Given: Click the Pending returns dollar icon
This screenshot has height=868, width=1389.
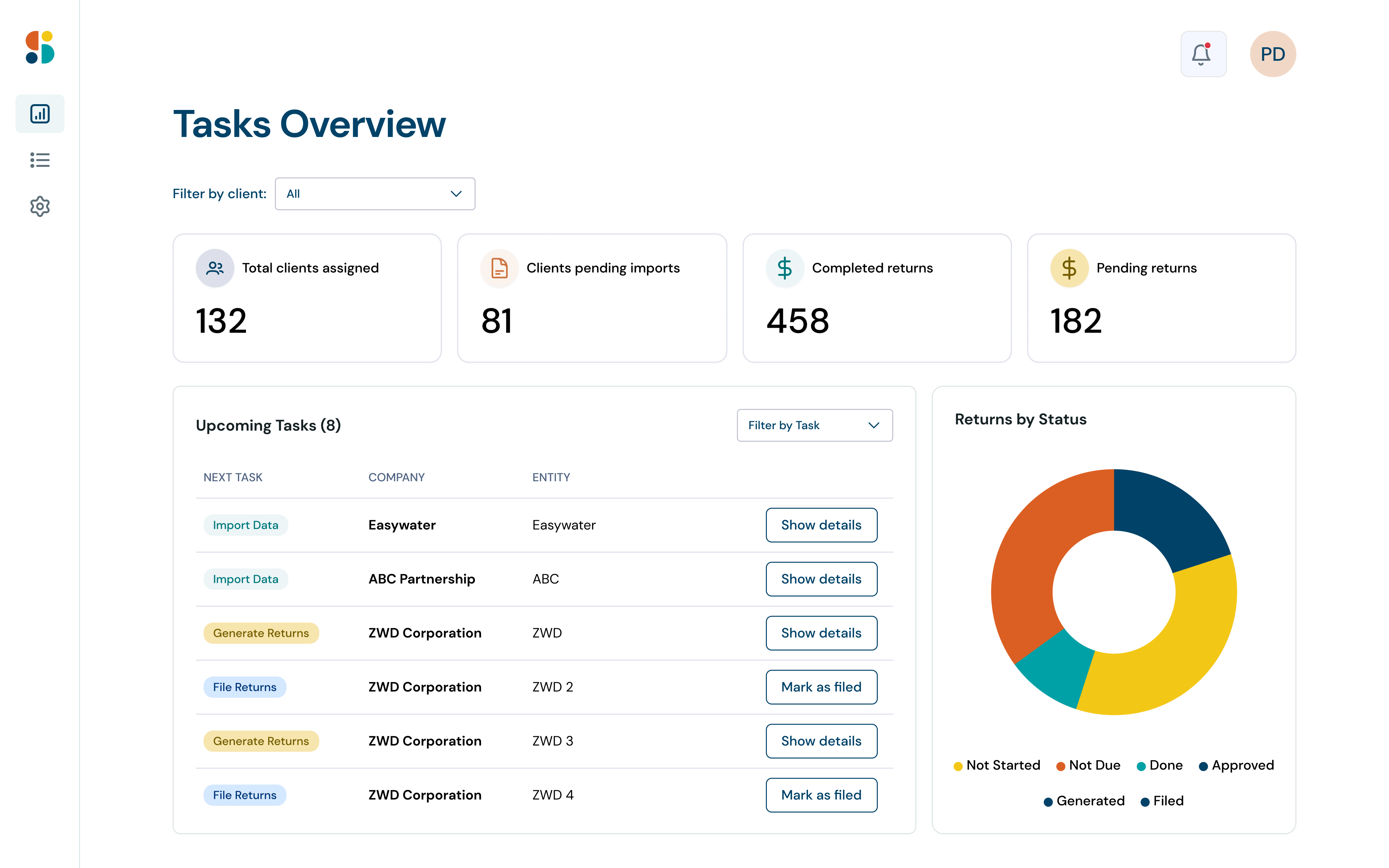Looking at the screenshot, I should click(1069, 268).
